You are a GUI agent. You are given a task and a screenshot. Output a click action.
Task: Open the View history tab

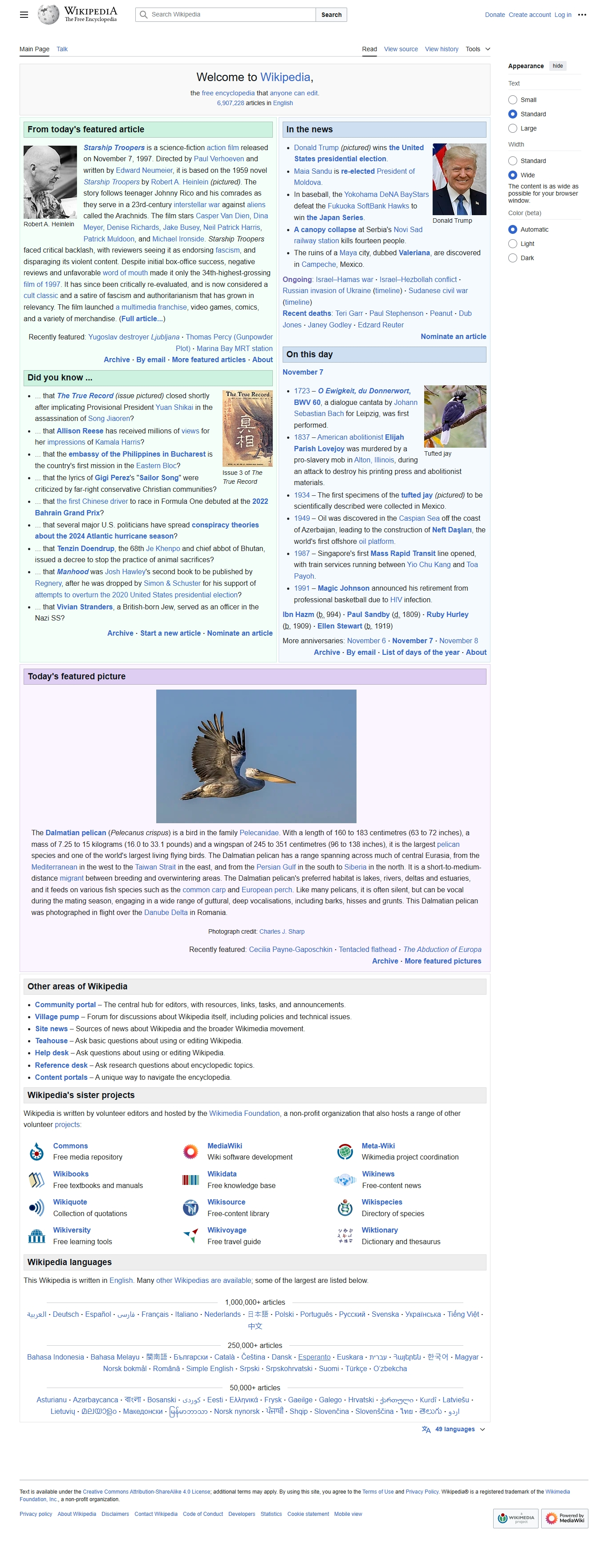point(442,49)
